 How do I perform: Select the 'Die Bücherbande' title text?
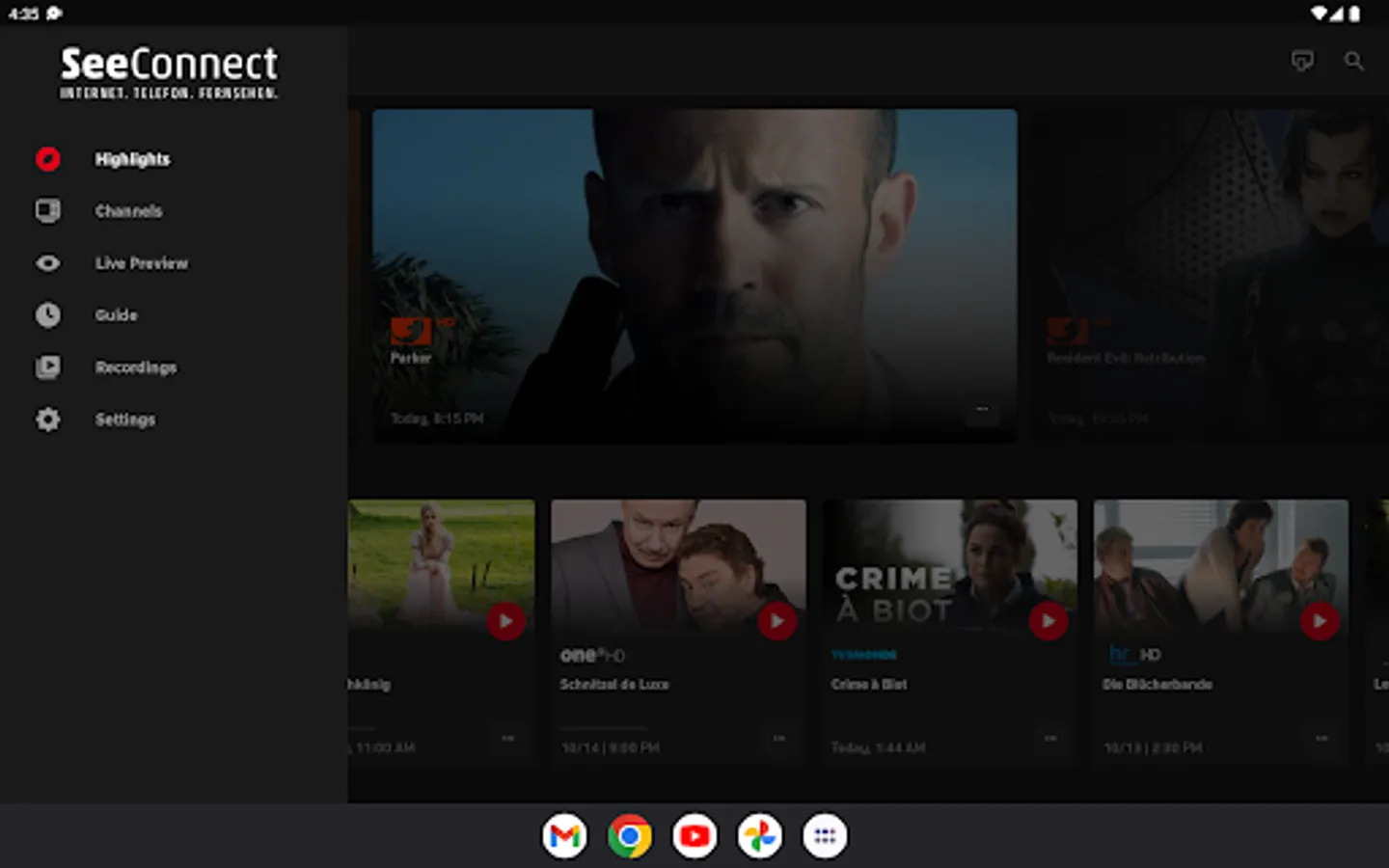click(1157, 684)
